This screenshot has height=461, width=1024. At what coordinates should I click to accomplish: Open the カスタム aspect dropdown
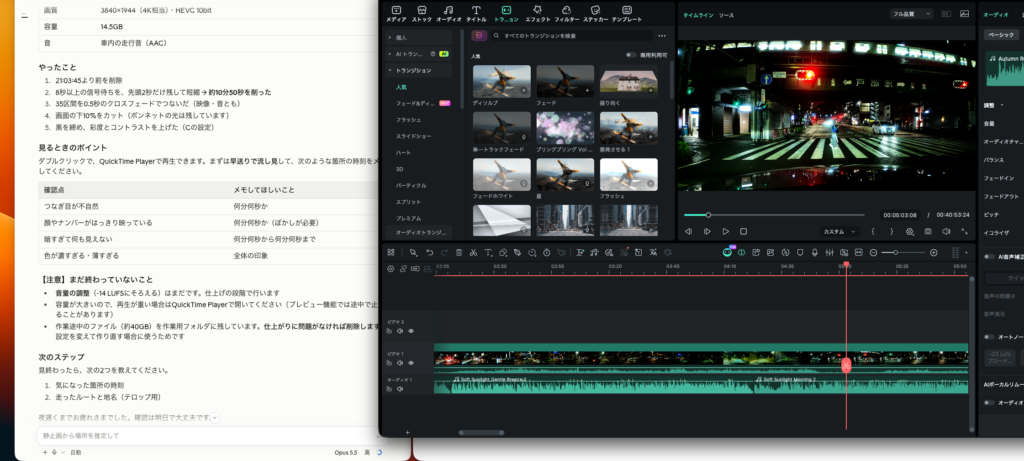point(840,232)
